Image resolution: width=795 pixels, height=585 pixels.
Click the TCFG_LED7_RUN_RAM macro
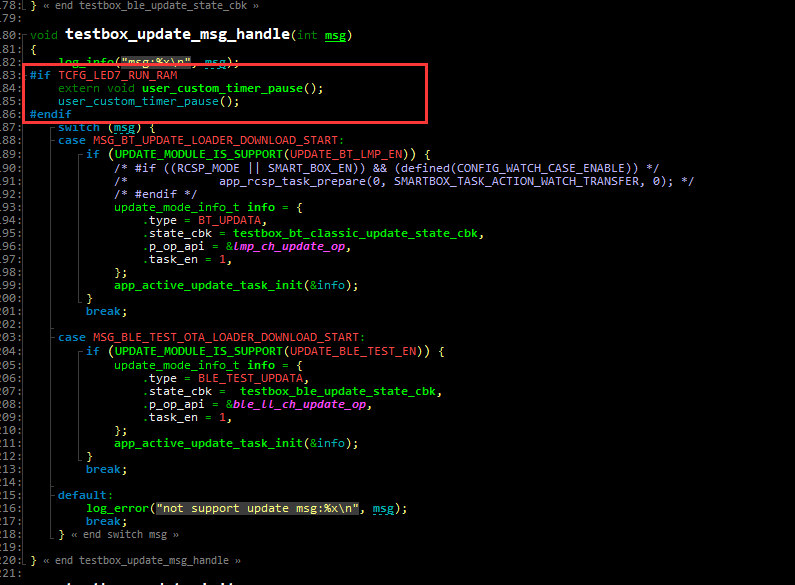[118, 75]
